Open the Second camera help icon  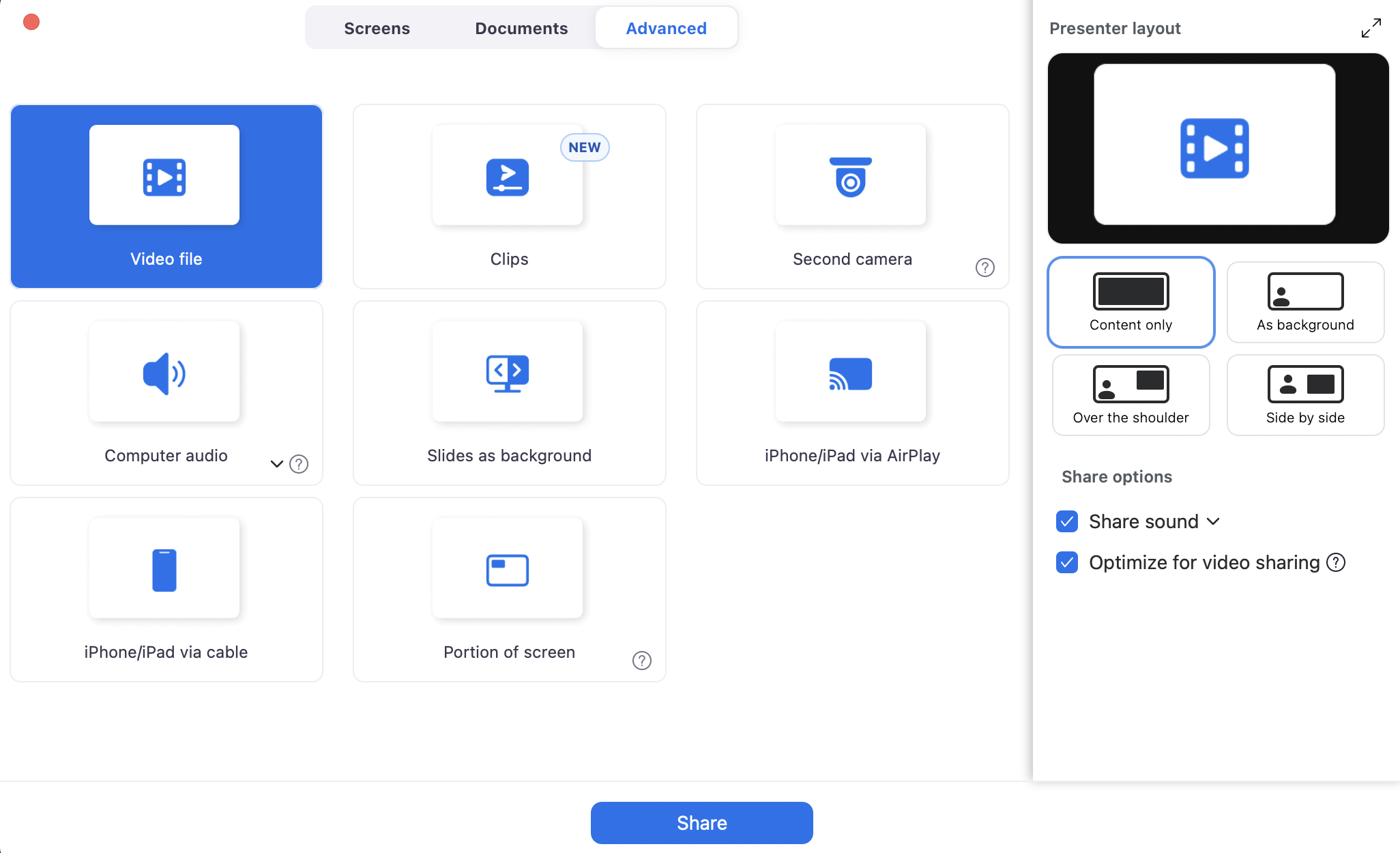click(x=985, y=268)
